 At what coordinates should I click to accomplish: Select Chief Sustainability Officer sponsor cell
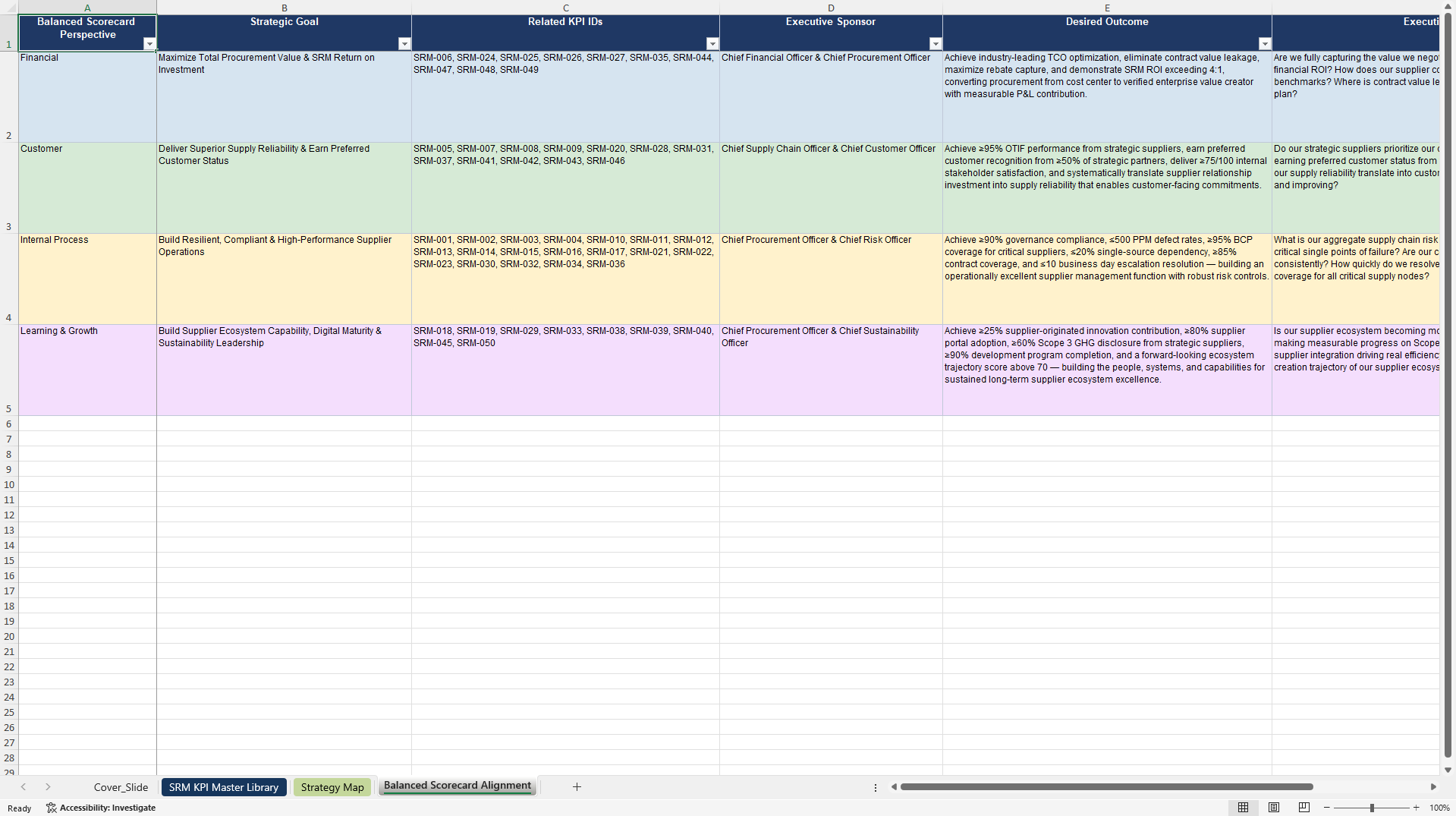(x=831, y=370)
